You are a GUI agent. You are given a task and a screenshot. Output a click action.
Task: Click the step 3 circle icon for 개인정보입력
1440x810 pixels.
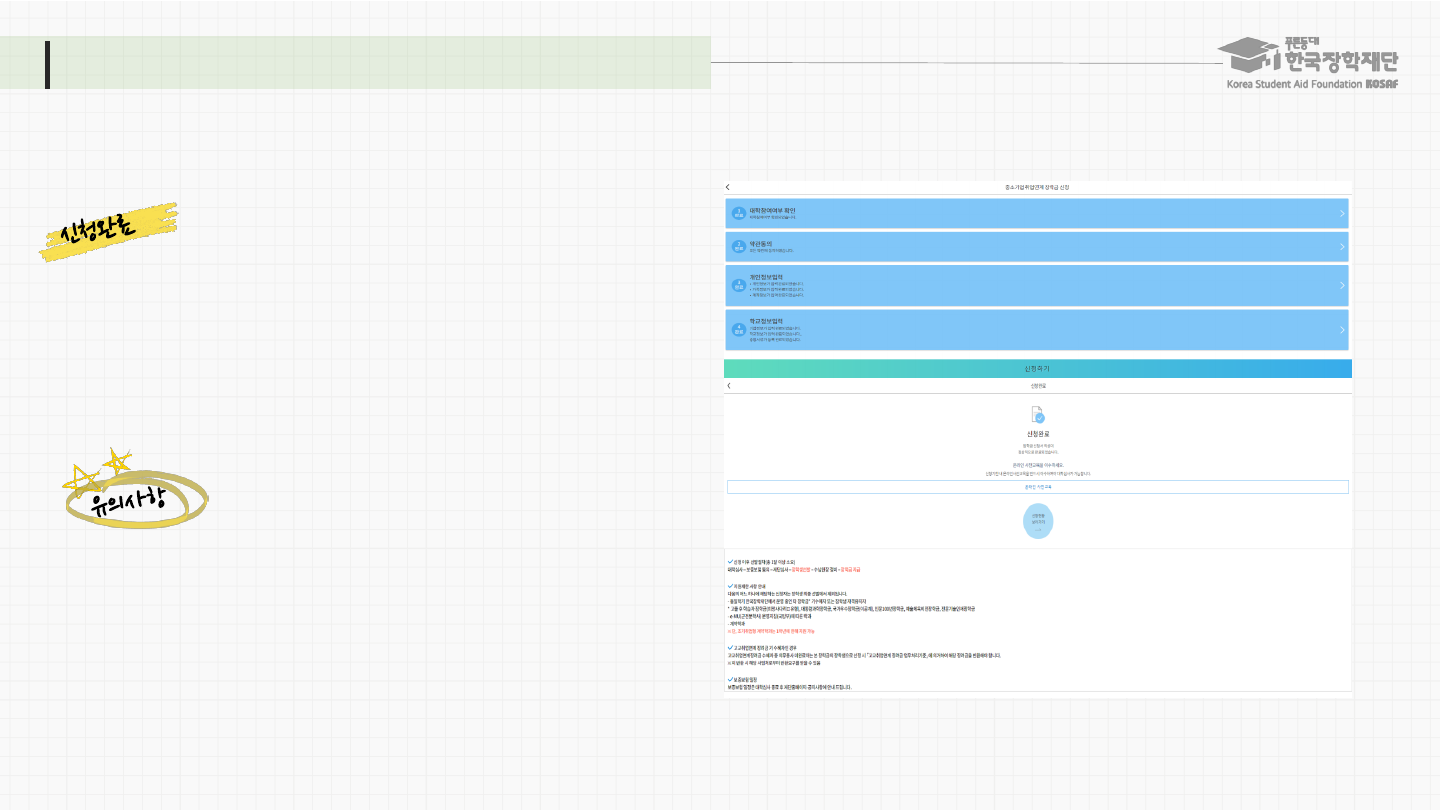pos(739,285)
